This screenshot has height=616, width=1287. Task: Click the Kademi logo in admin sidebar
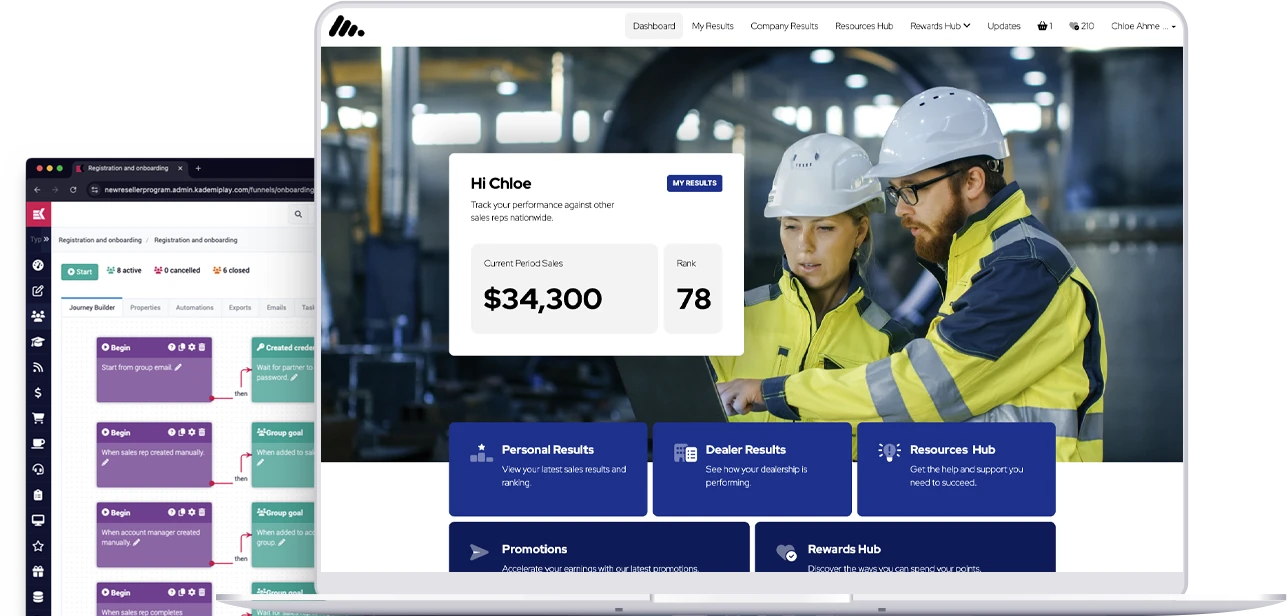point(38,214)
